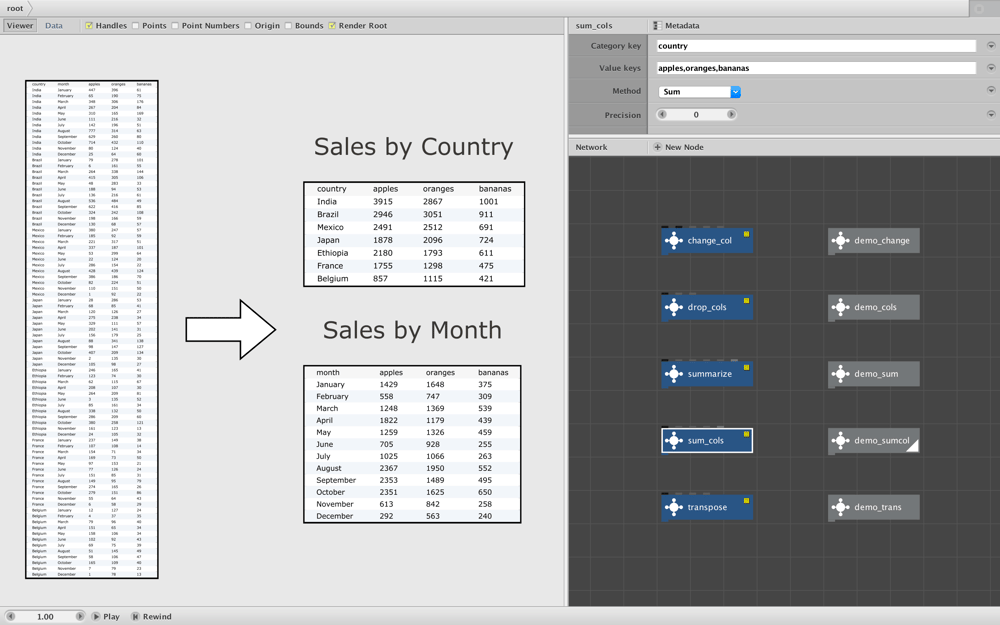Open the Value keys parameter menu arrow
This screenshot has width=1000, height=625.
[x=991, y=68]
